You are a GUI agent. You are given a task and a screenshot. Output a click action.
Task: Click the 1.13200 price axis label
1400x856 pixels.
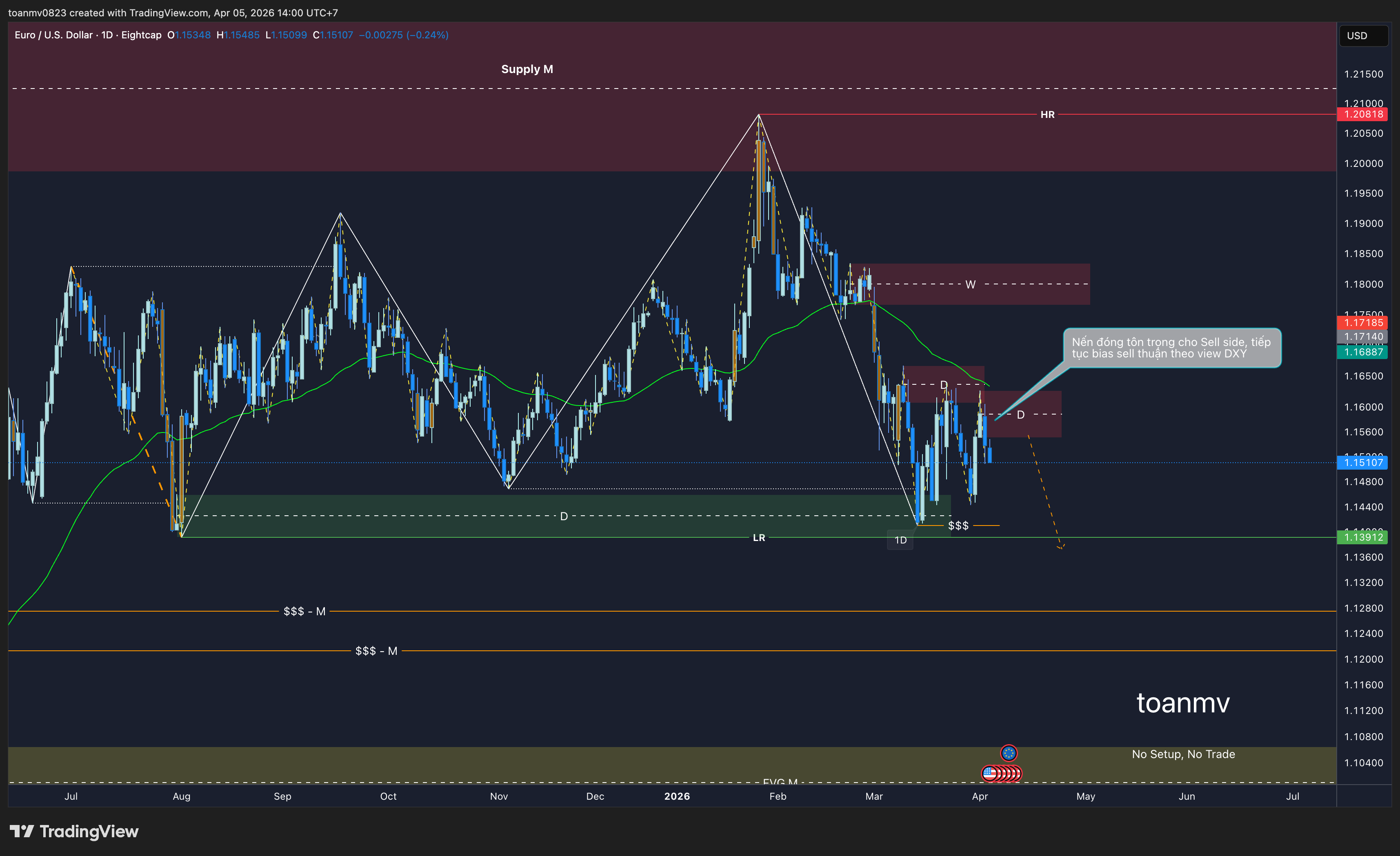1364,583
